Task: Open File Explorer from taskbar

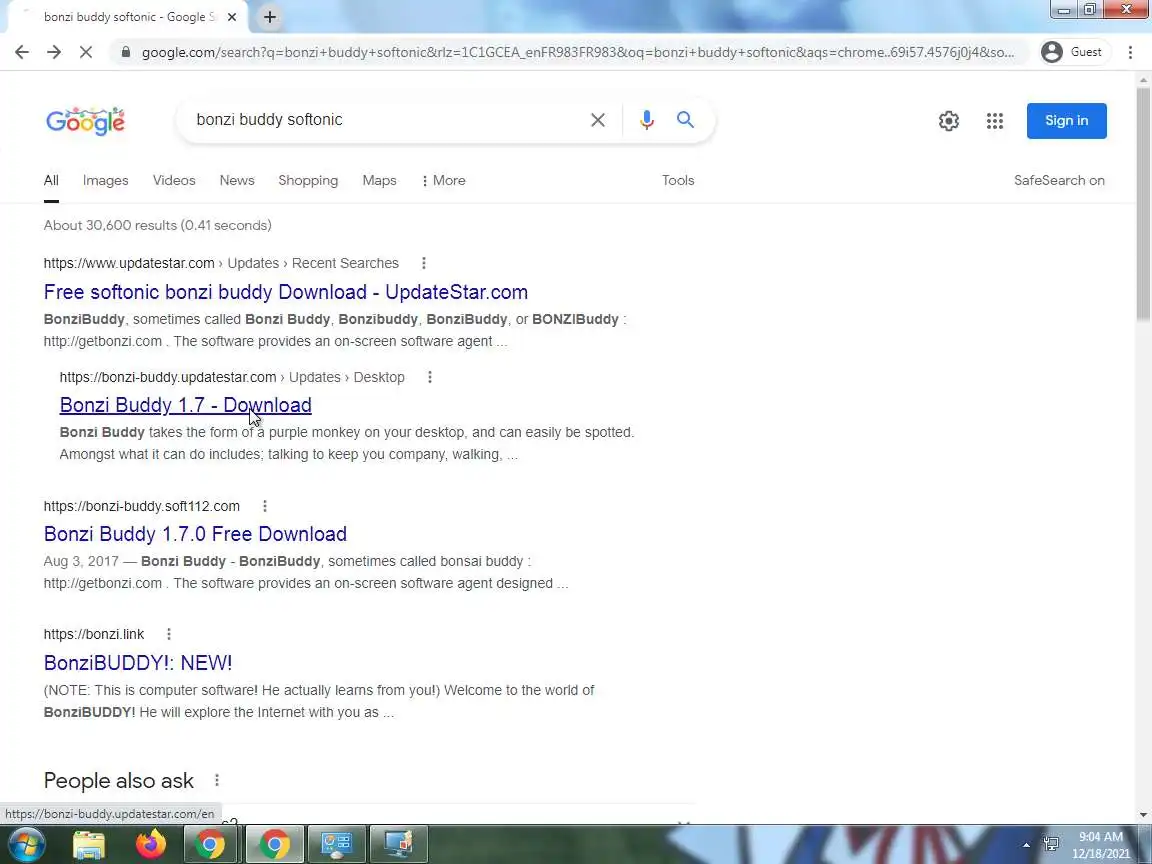Action: click(89, 845)
